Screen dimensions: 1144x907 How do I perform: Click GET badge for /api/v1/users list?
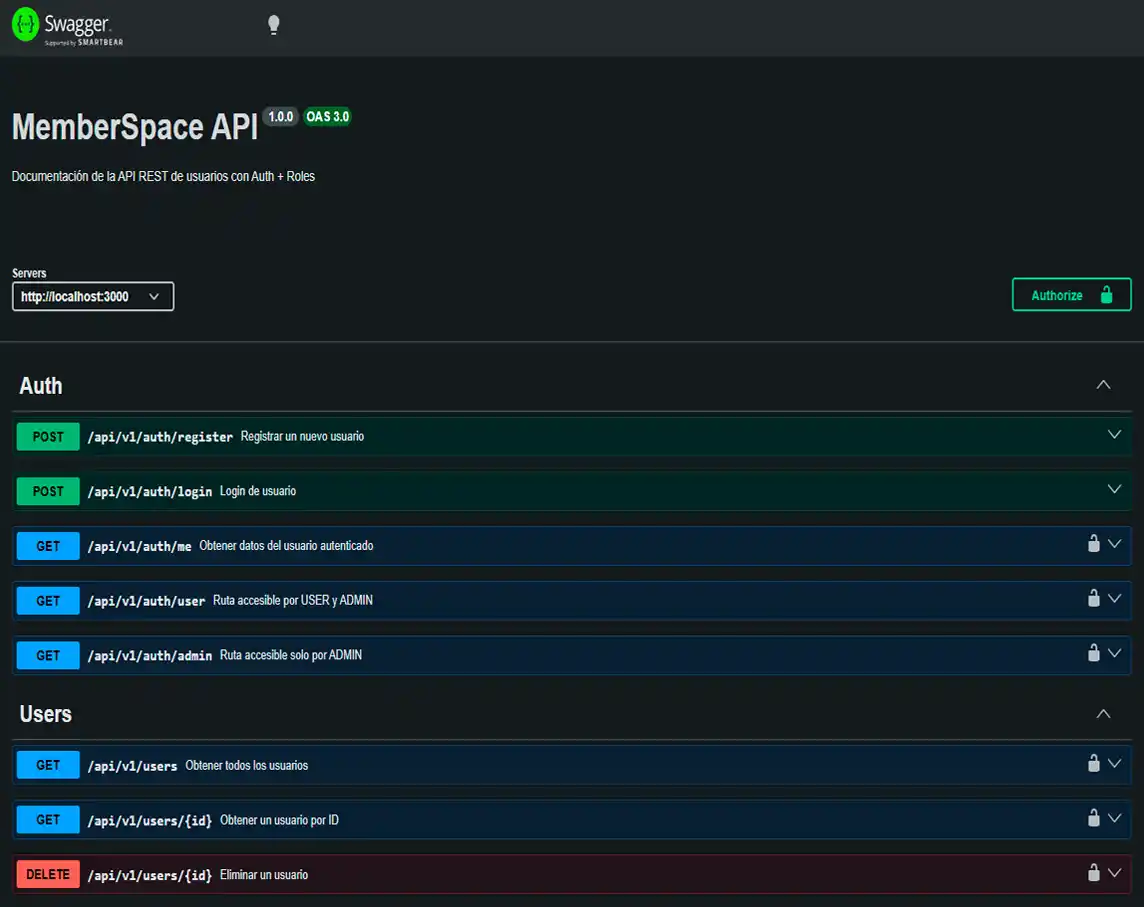pyautogui.click(x=48, y=765)
